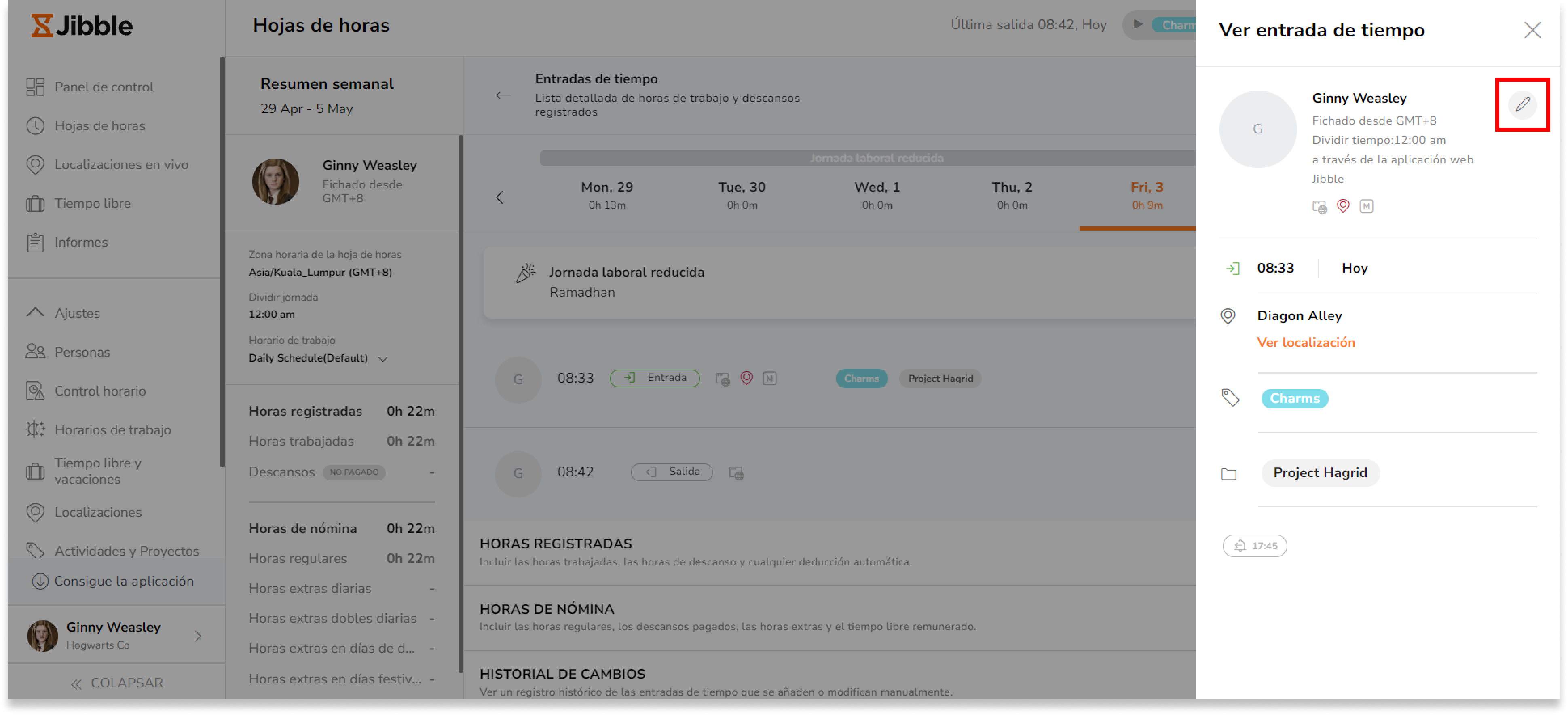This screenshot has width=1568, height=715.
Task: Open Tiempo libre y vacaciones settings
Action: pyautogui.click(x=83, y=471)
